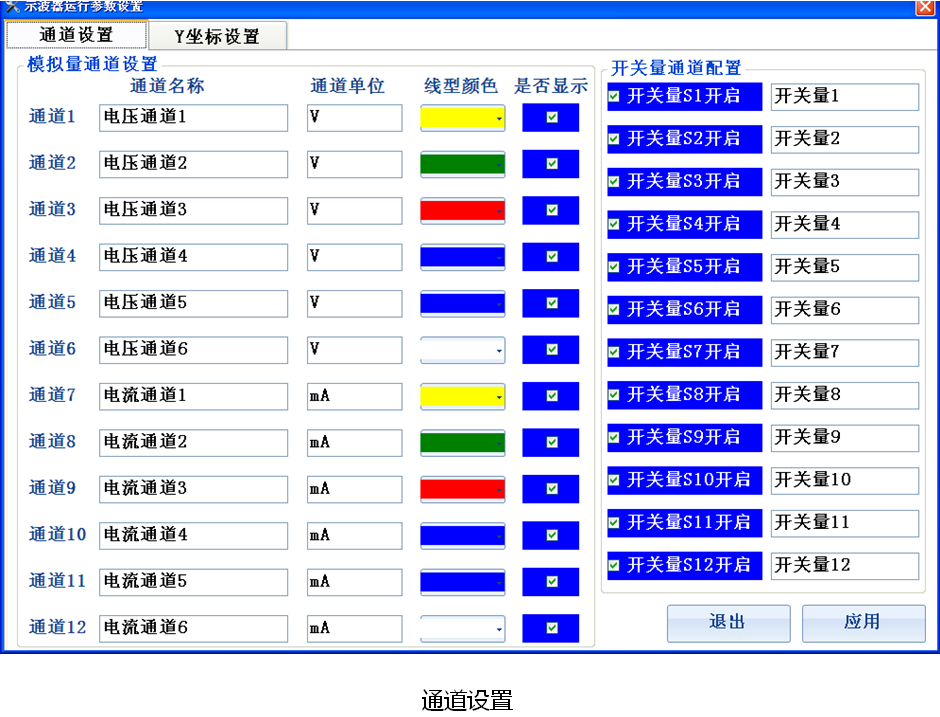Open the red color dropdown for 通道9
This screenshot has height=717, width=940.
pos(498,490)
